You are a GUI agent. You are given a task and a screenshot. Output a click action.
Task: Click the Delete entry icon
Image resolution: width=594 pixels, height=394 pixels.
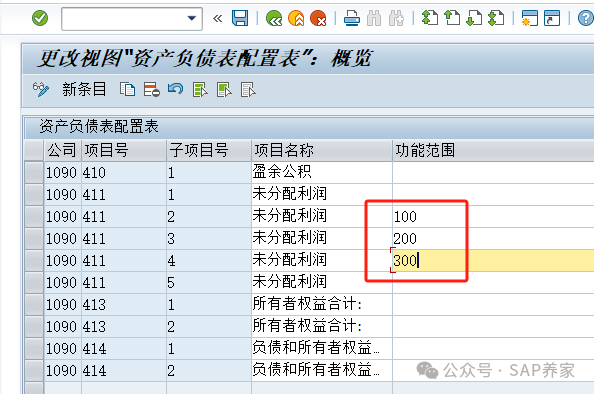click(x=152, y=90)
